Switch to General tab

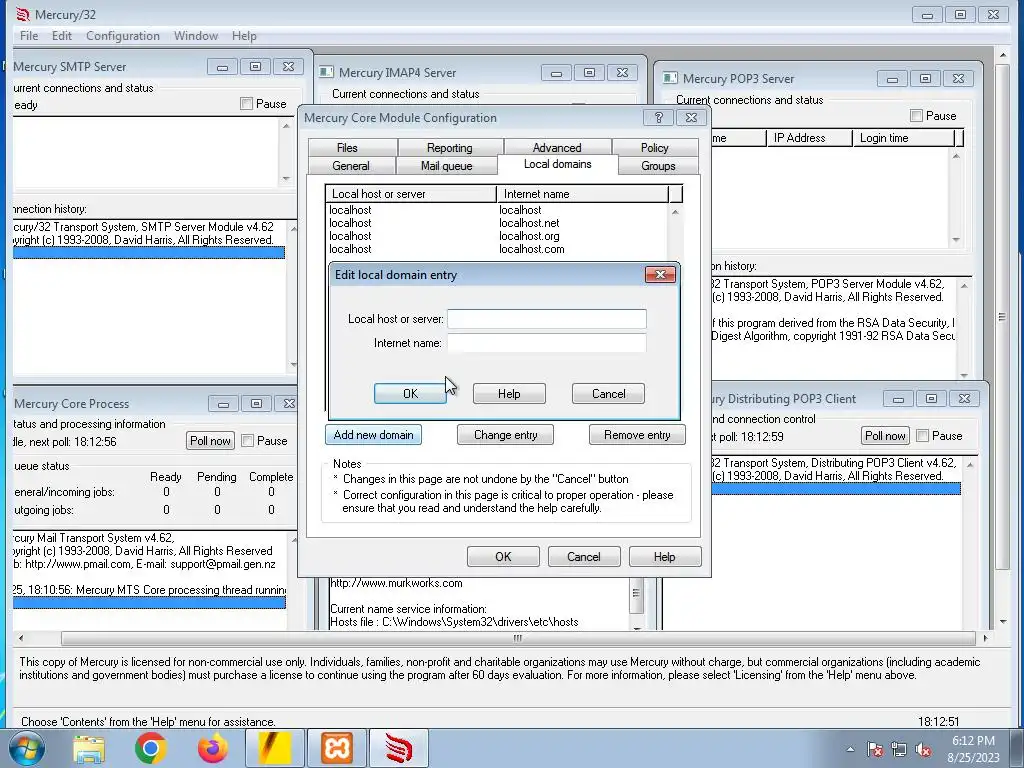point(351,166)
